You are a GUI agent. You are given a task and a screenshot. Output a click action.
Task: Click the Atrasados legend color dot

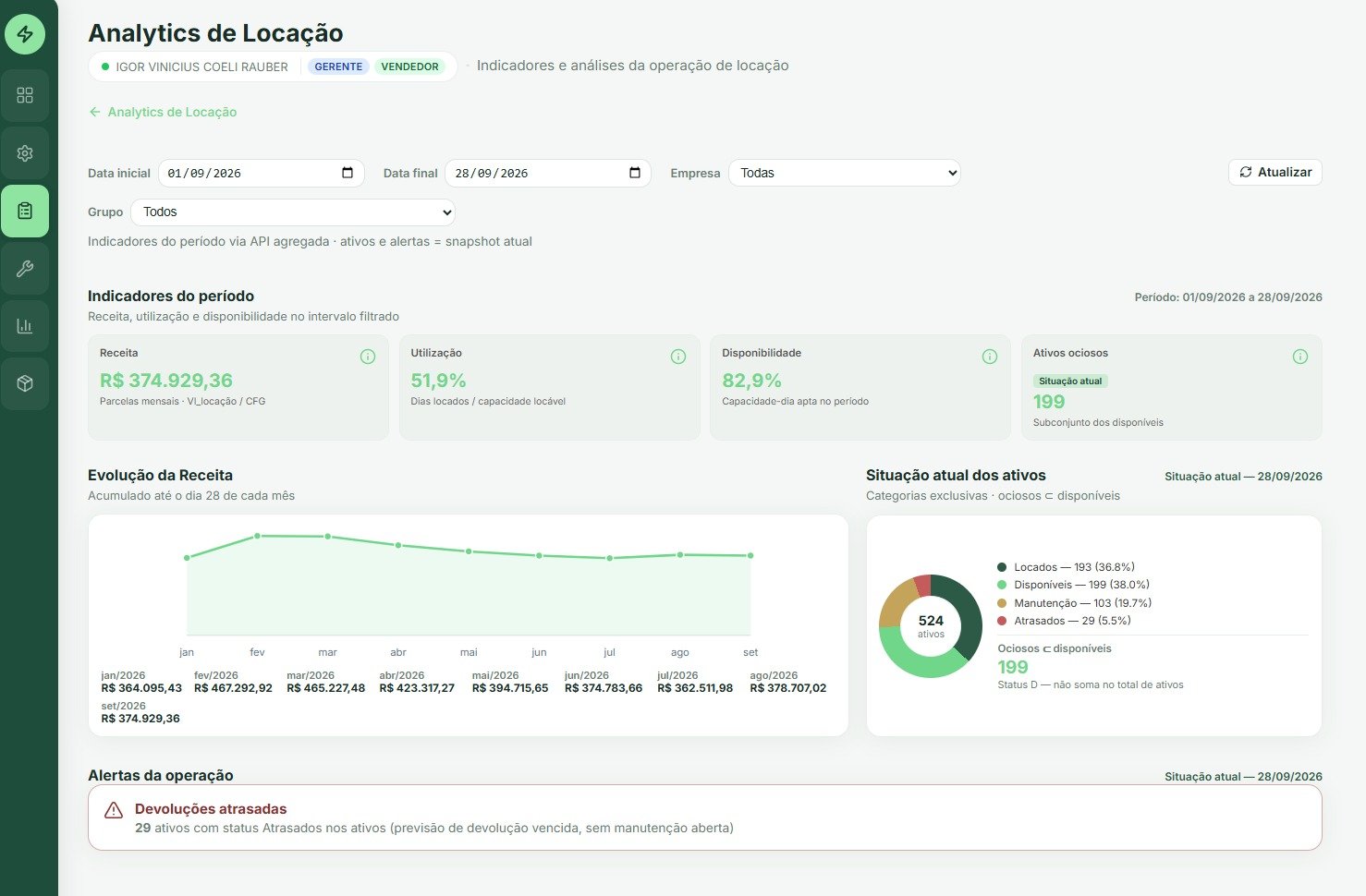(1002, 621)
